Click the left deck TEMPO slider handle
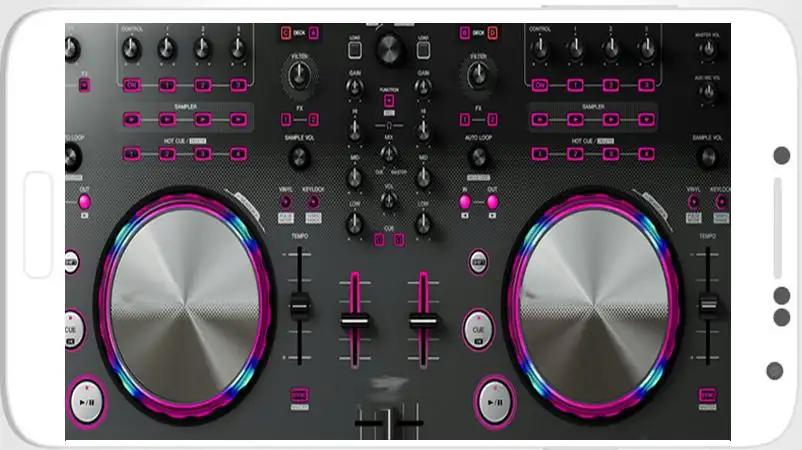This screenshot has height=450, width=802. (x=300, y=306)
